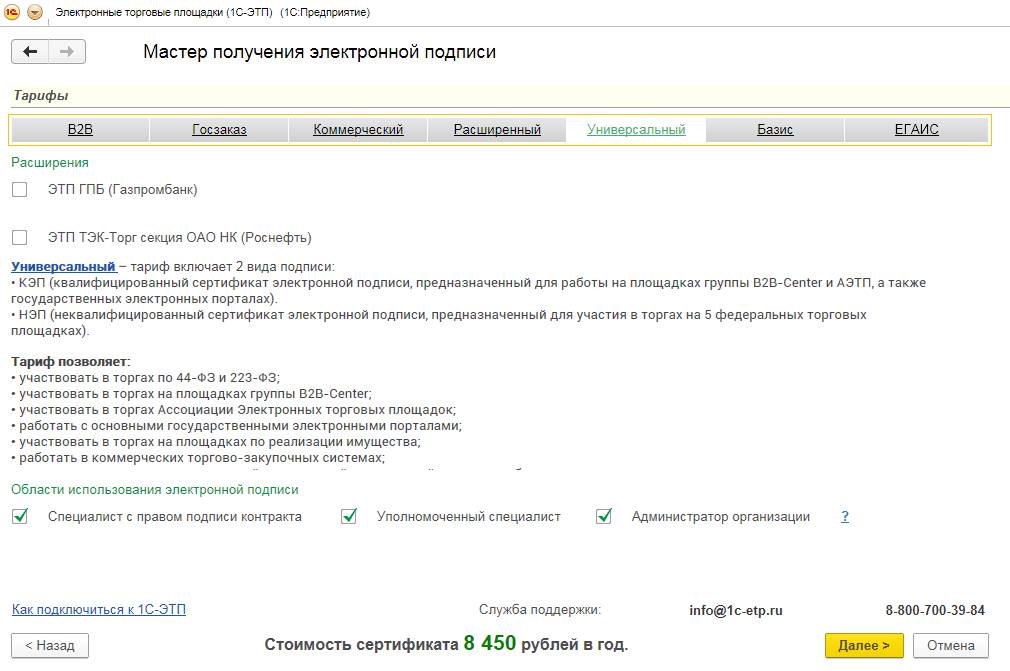Select the Универсальный tariff tab
Viewport: 1010px width, 671px height.
tap(636, 129)
